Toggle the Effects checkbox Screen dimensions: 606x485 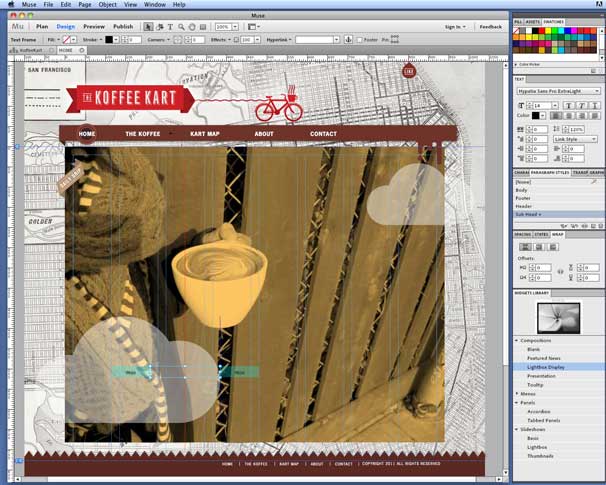point(236,40)
